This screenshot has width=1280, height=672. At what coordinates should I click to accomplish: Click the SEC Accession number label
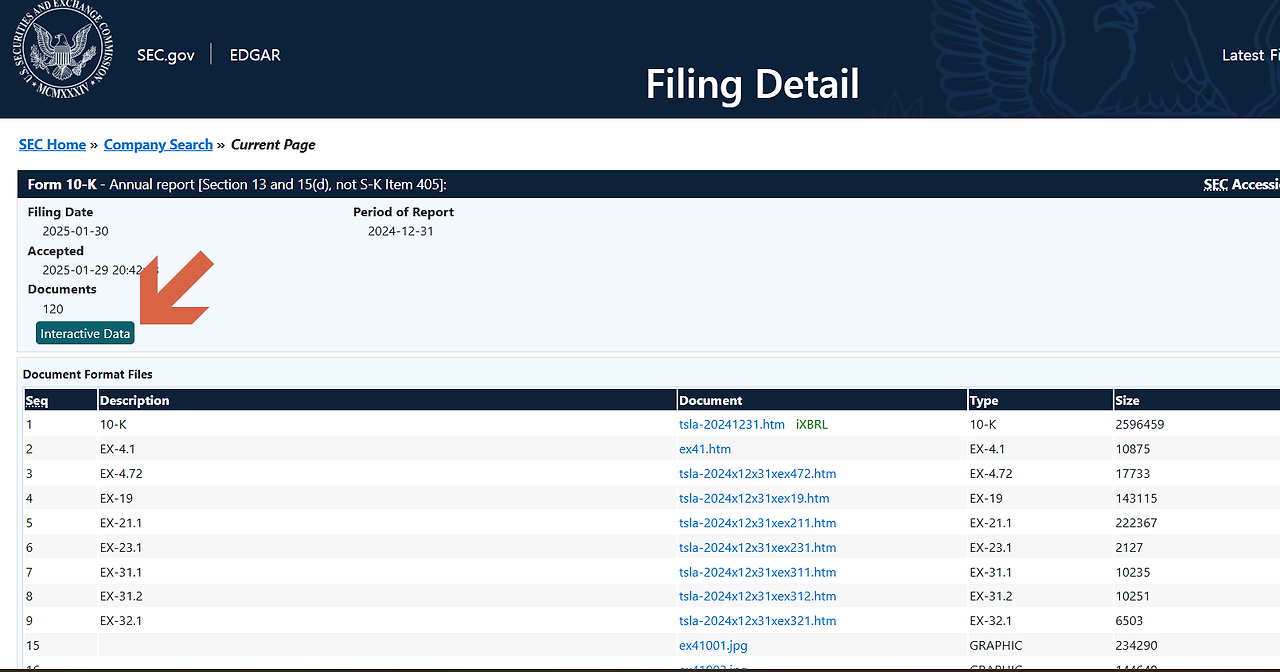(x=1242, y=184)
